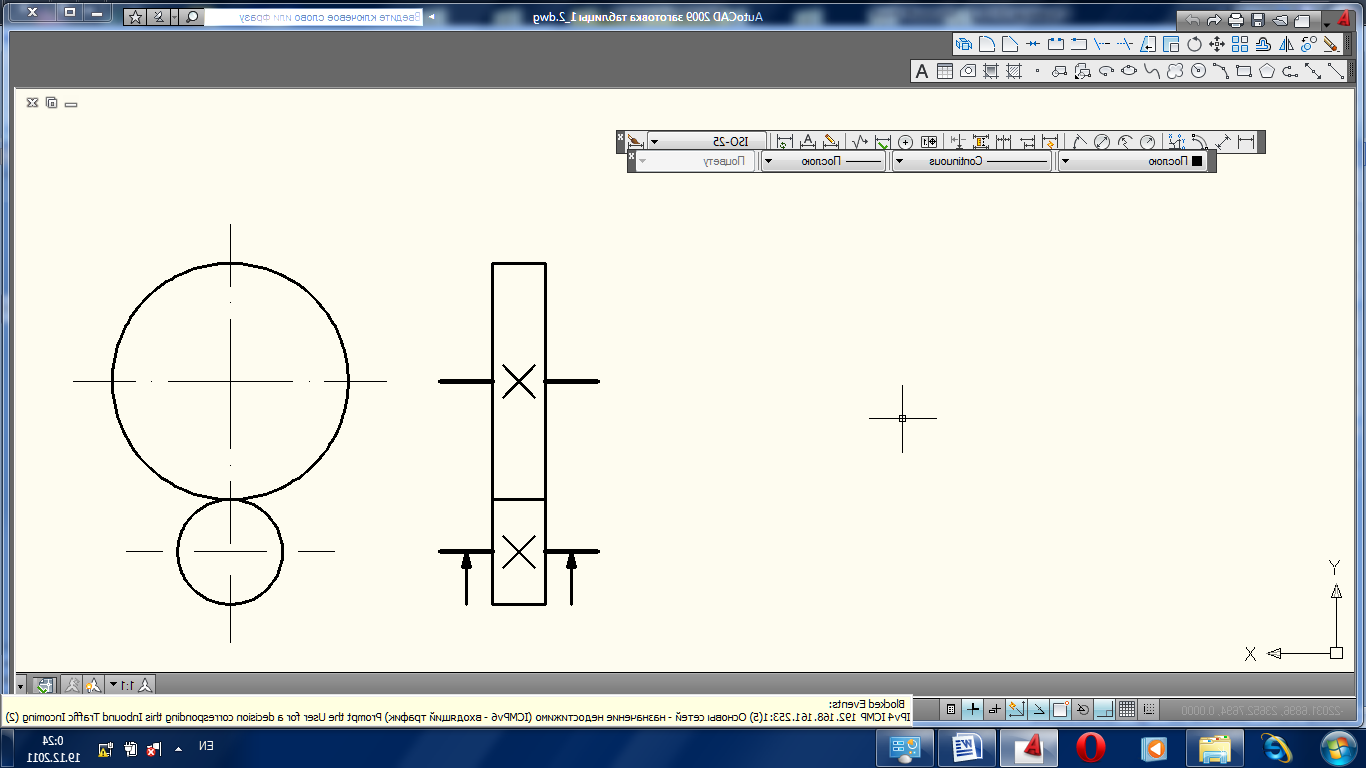Click the Save icon in quick access toolbar

tap(1258, 20)
